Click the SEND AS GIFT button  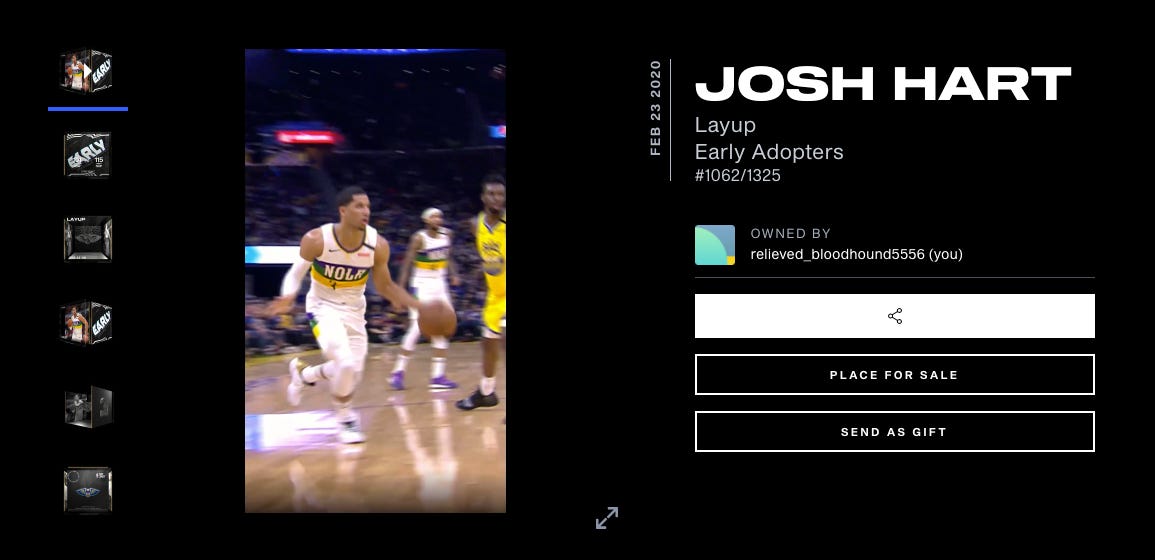(x=894, y=432)
